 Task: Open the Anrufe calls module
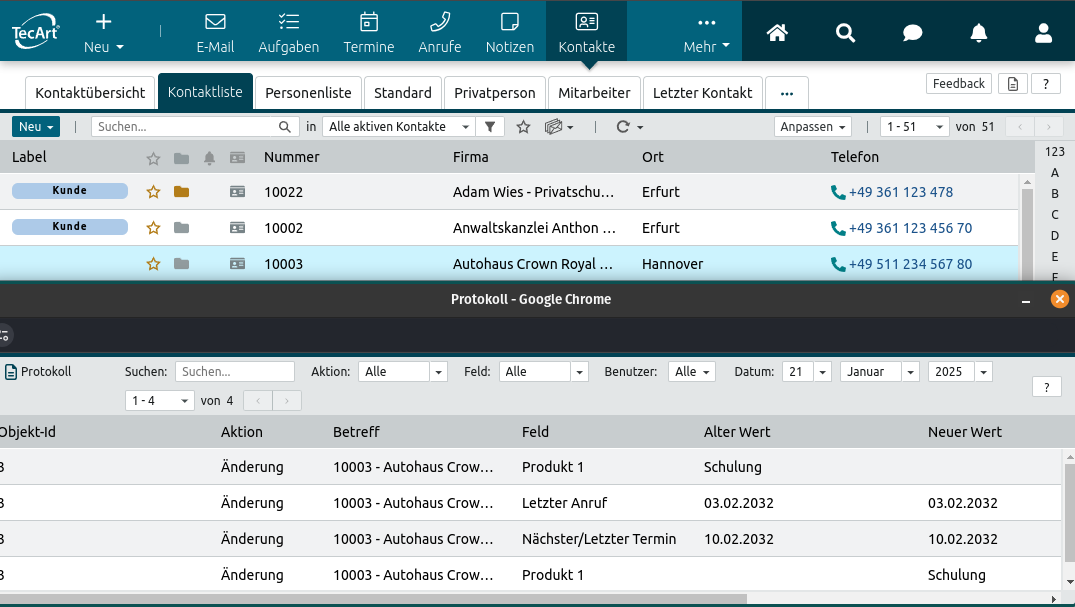(x=440, y=32)
